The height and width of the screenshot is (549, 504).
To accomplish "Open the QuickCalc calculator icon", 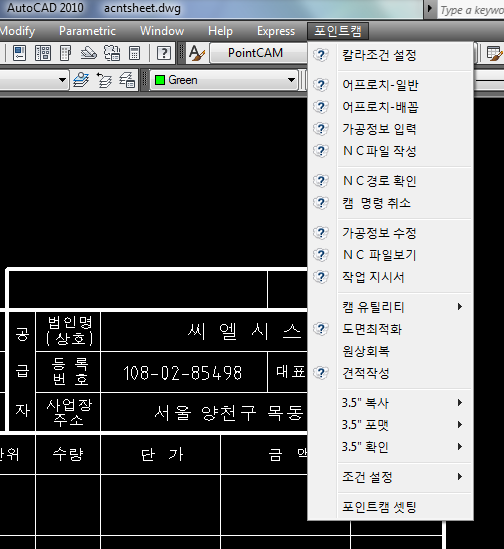I will click(134, 53).
